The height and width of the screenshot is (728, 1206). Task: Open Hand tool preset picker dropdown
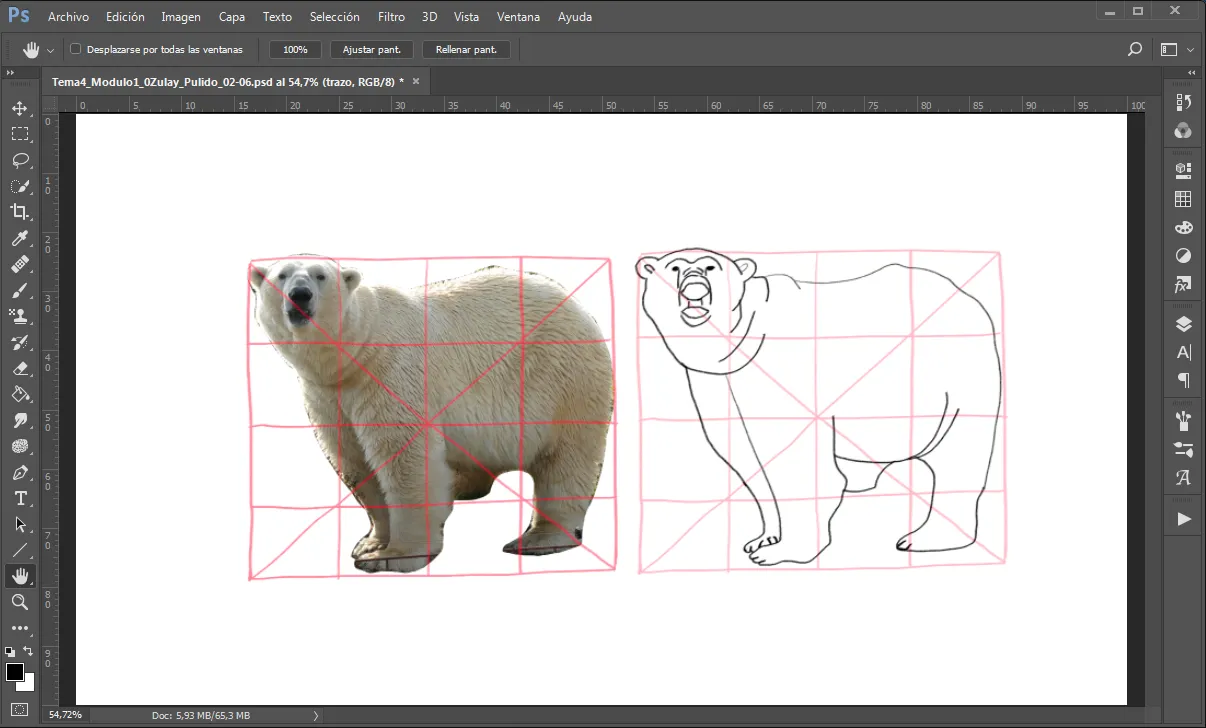click(50, 50)
